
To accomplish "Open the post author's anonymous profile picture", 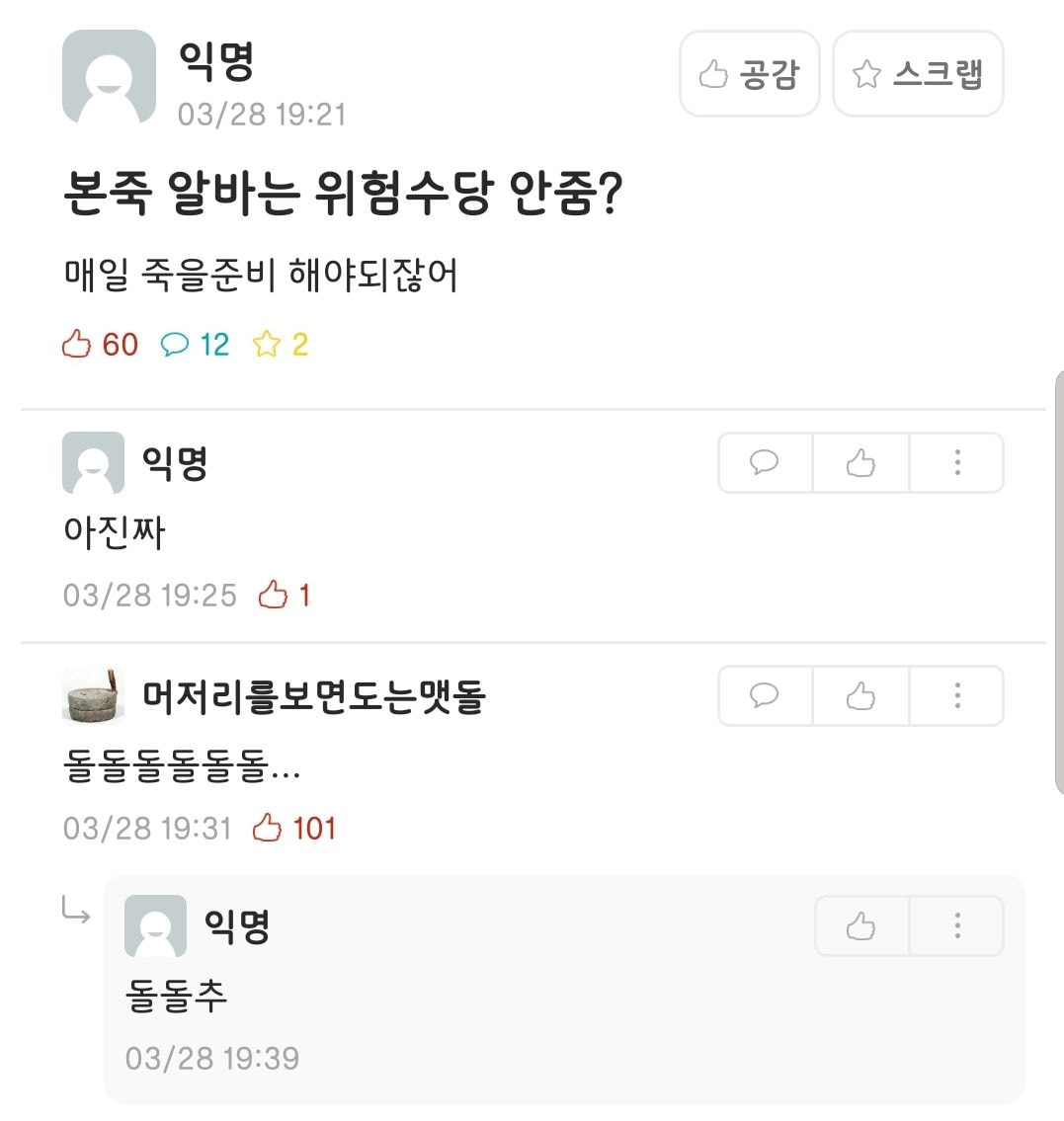I will pos(109,77).
